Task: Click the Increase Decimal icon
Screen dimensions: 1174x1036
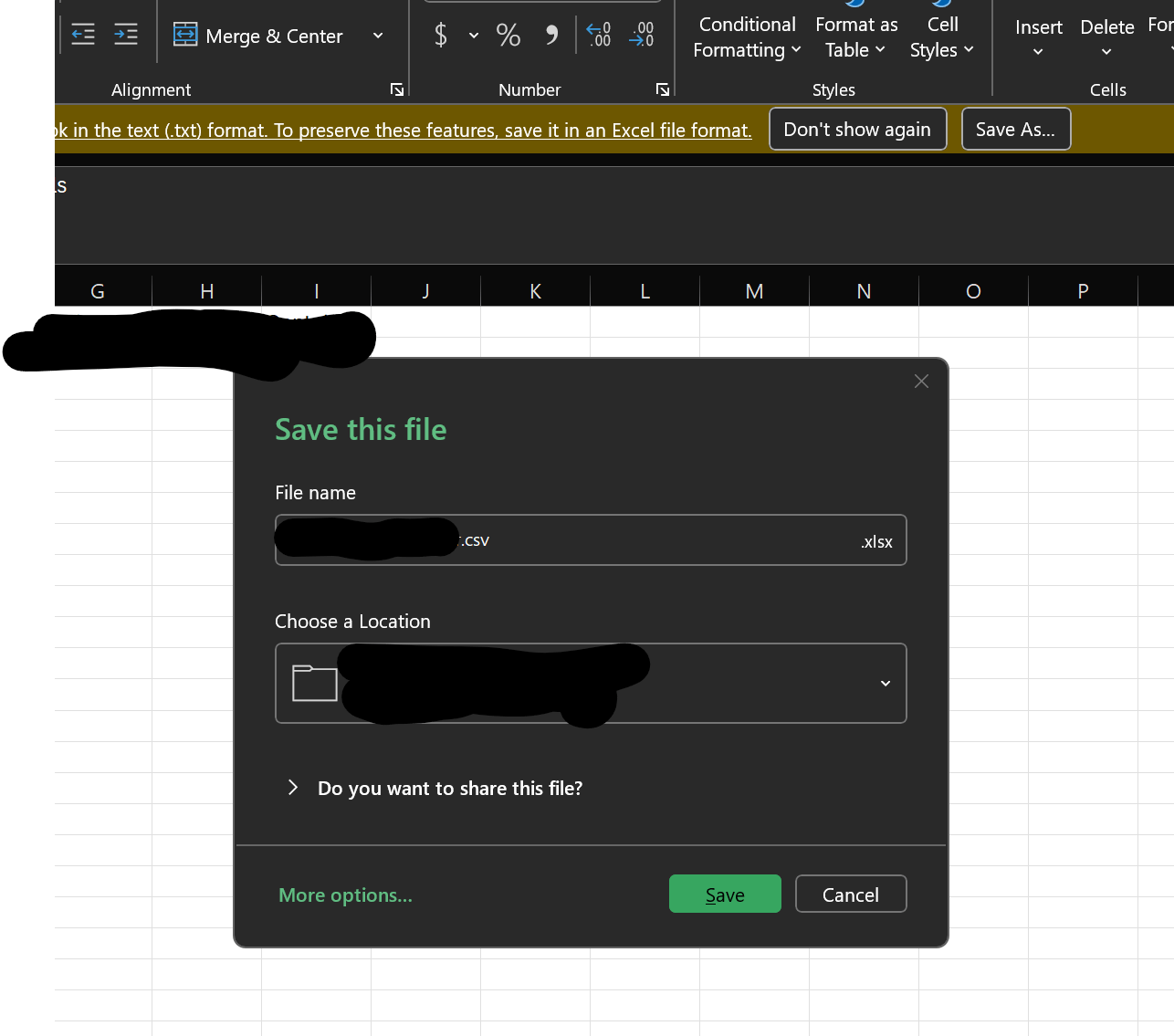Action: point(599,35)
